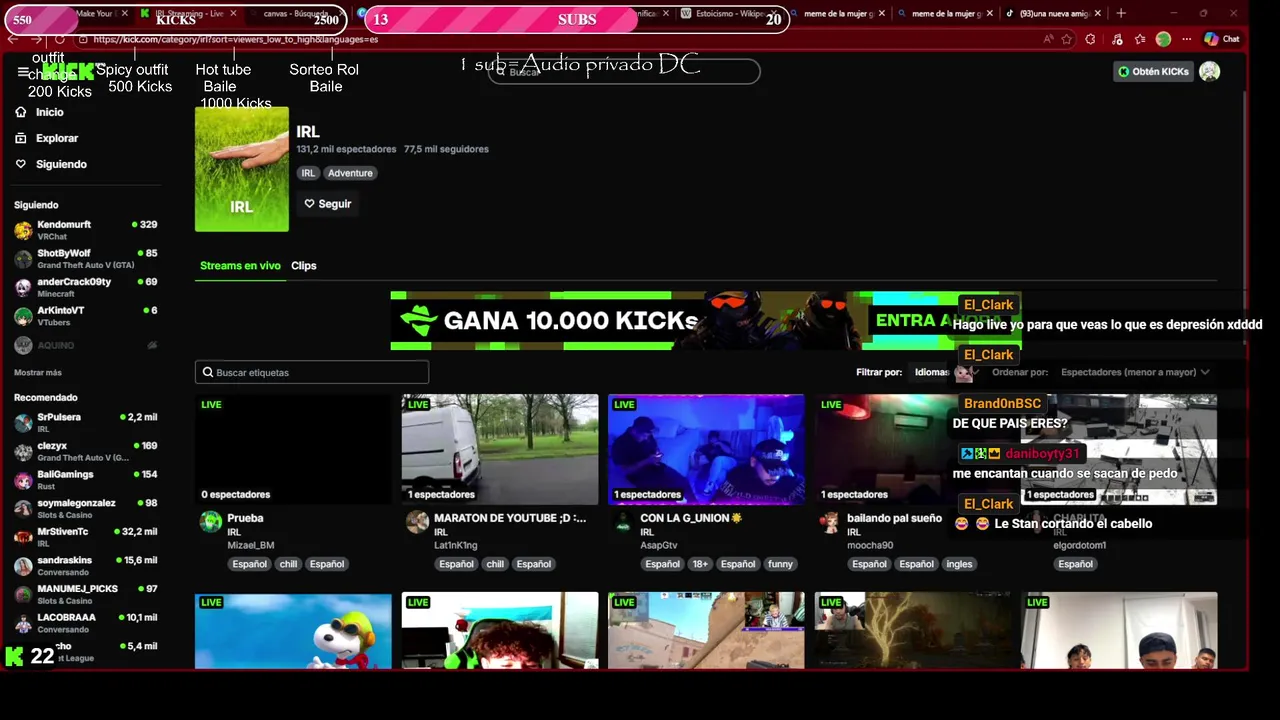Open the Inicio home icon in sidebar
Screen dimensions: 1280x720
[x=21, y=112]
